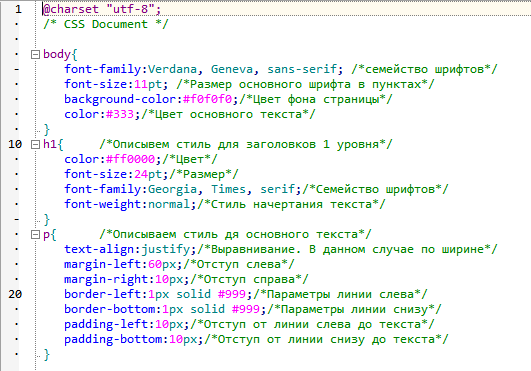Click comment 'Описываем стиль дя основного текста'
The image size is (531, 371).
(235, 234)
